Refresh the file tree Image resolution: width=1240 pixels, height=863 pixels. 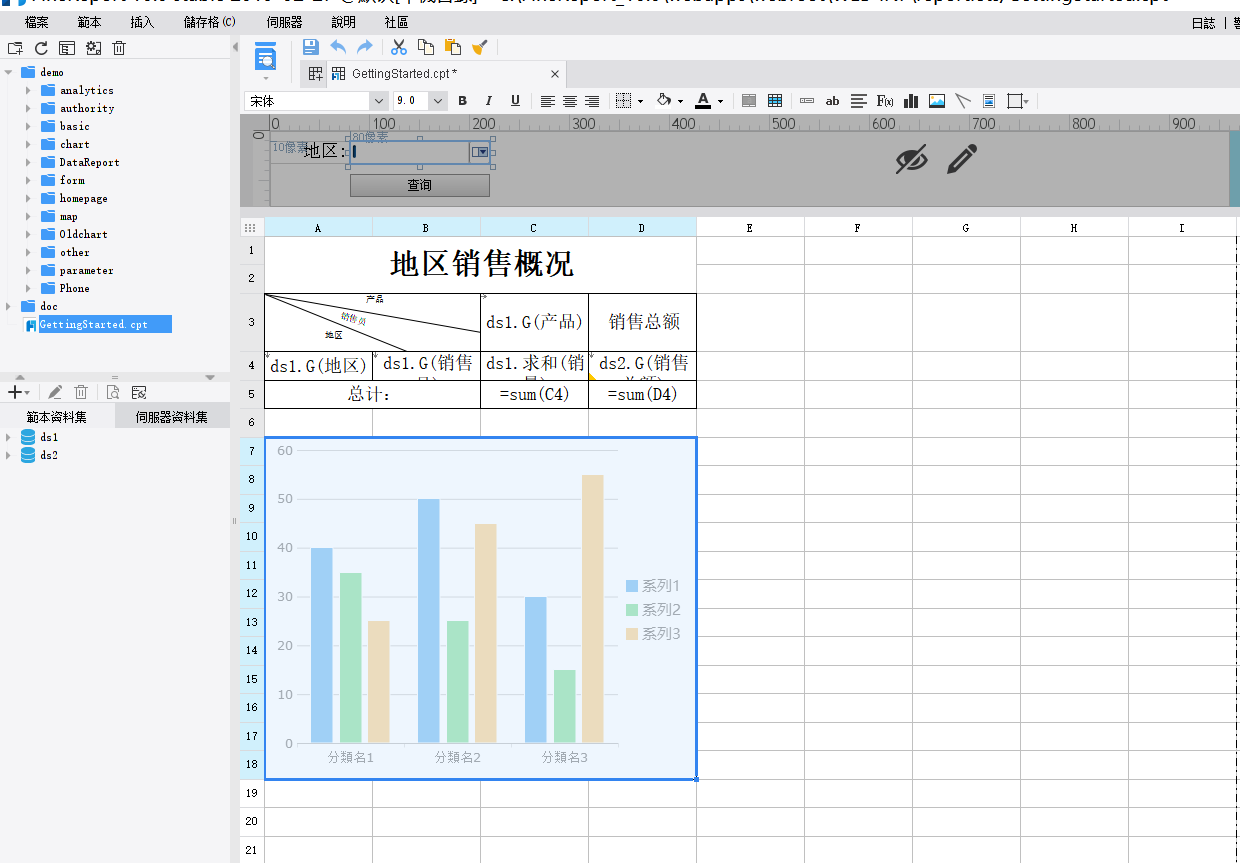tap(41, 48)
